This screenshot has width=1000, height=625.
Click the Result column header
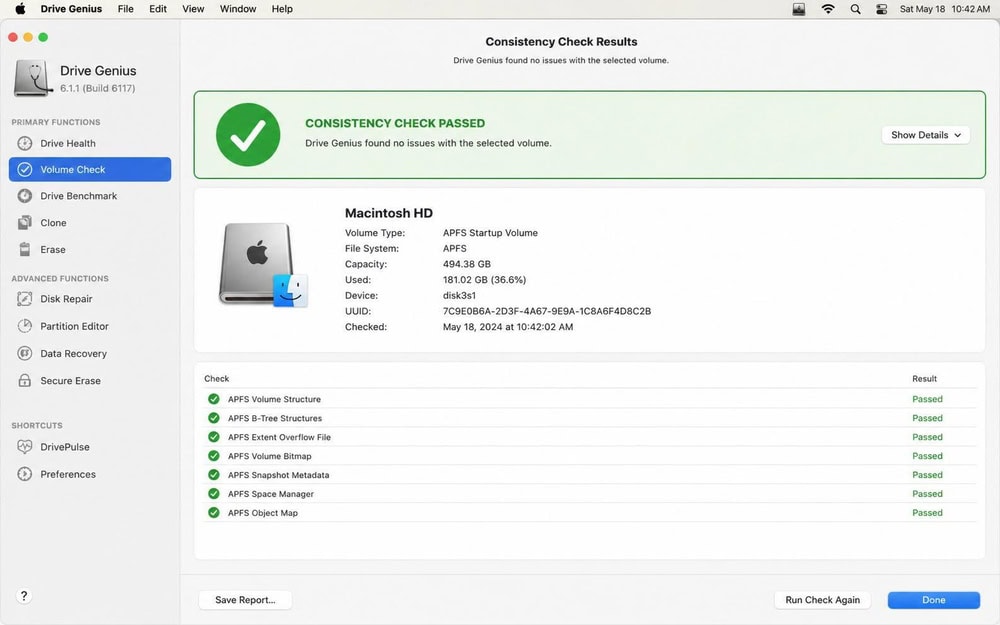tap(924, 378)
